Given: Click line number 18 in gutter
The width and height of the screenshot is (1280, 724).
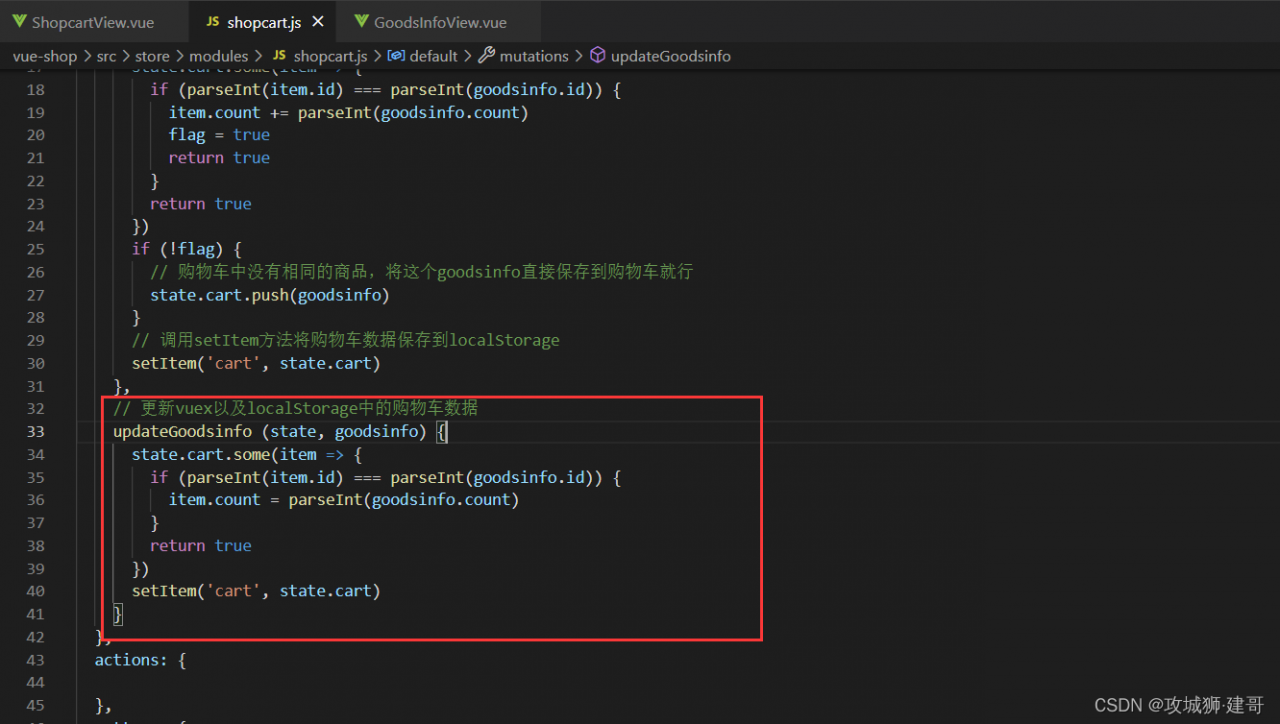Looking at the screenshot, I should 36,90.
